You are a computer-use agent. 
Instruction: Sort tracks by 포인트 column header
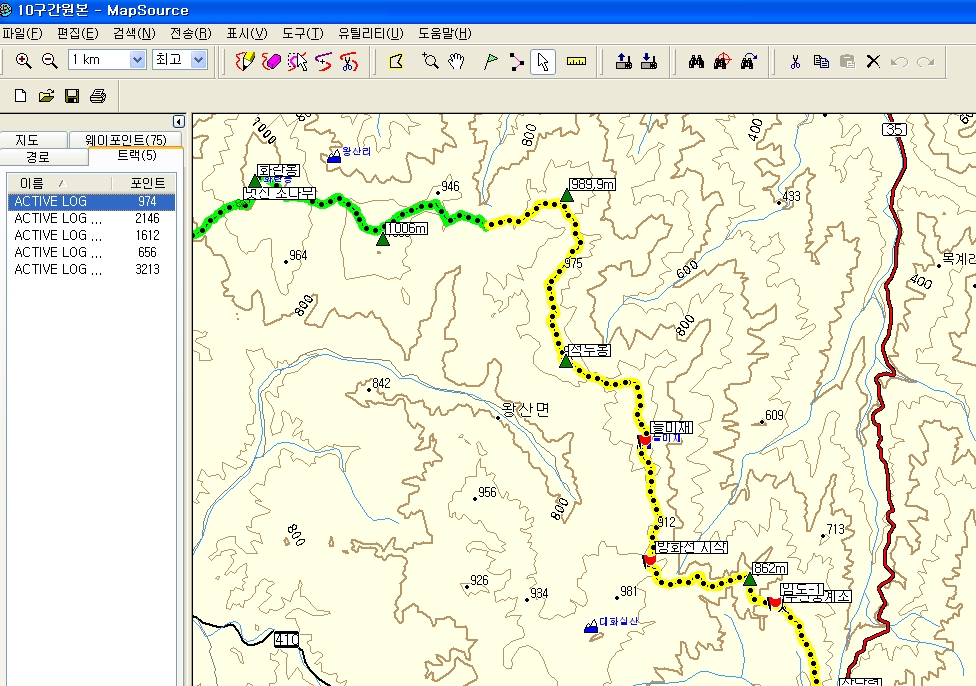tap(144, 183)
